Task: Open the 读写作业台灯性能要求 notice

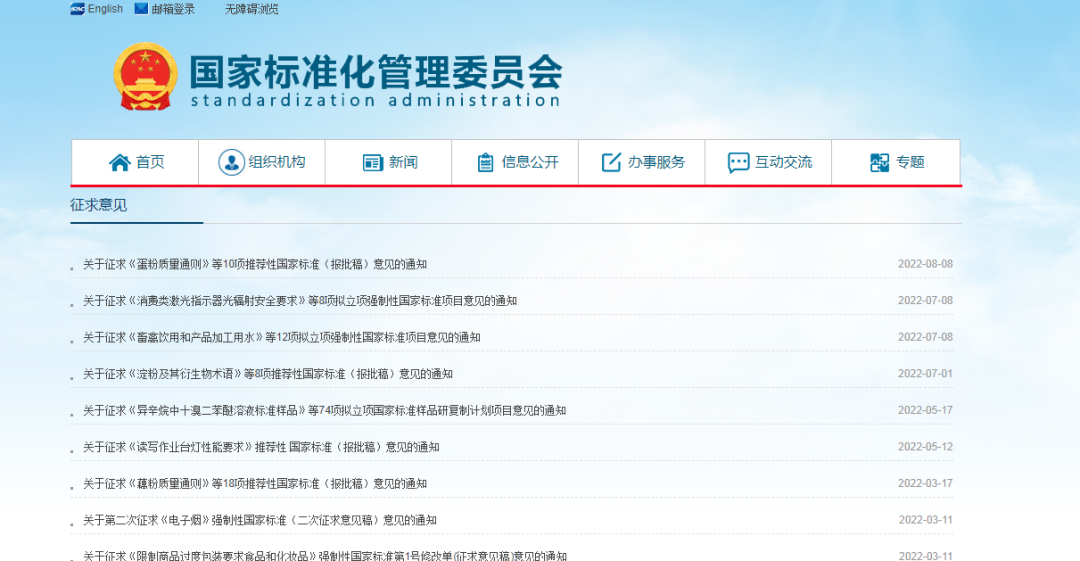Action: [261, 447]
